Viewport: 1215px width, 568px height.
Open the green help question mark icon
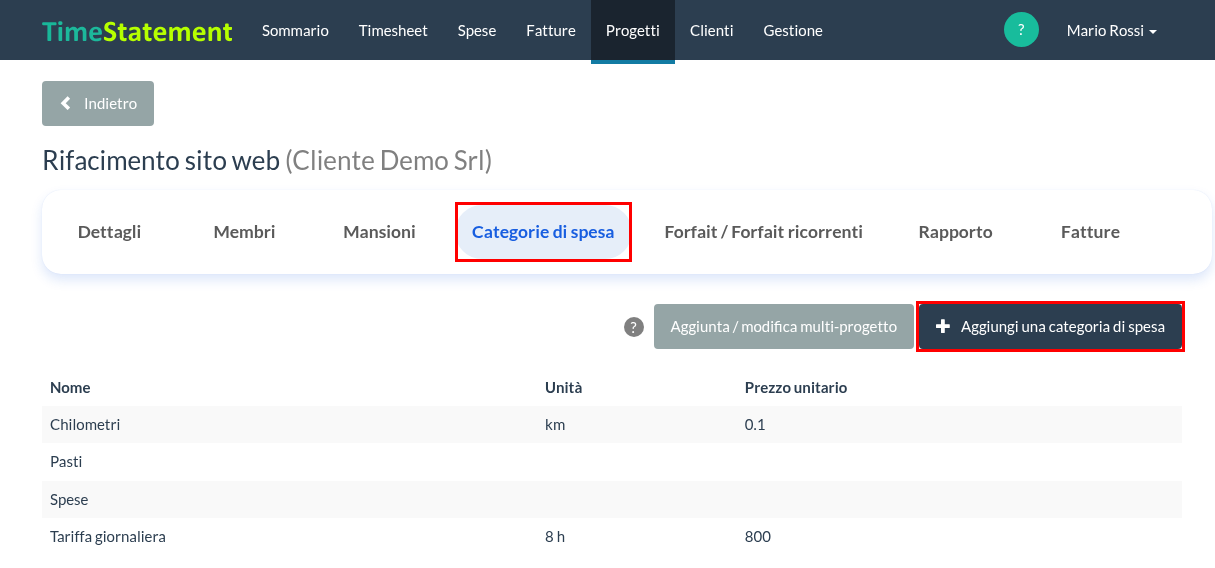(x=1021, y=30)
